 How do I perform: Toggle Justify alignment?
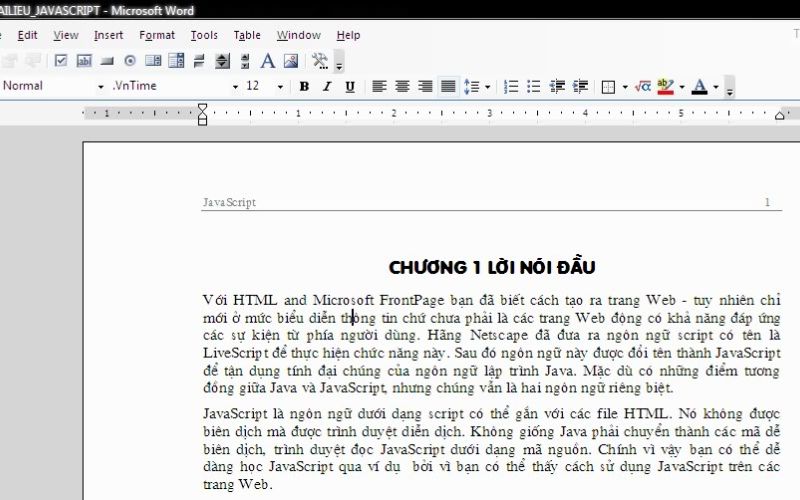click(x=448, y=86)
